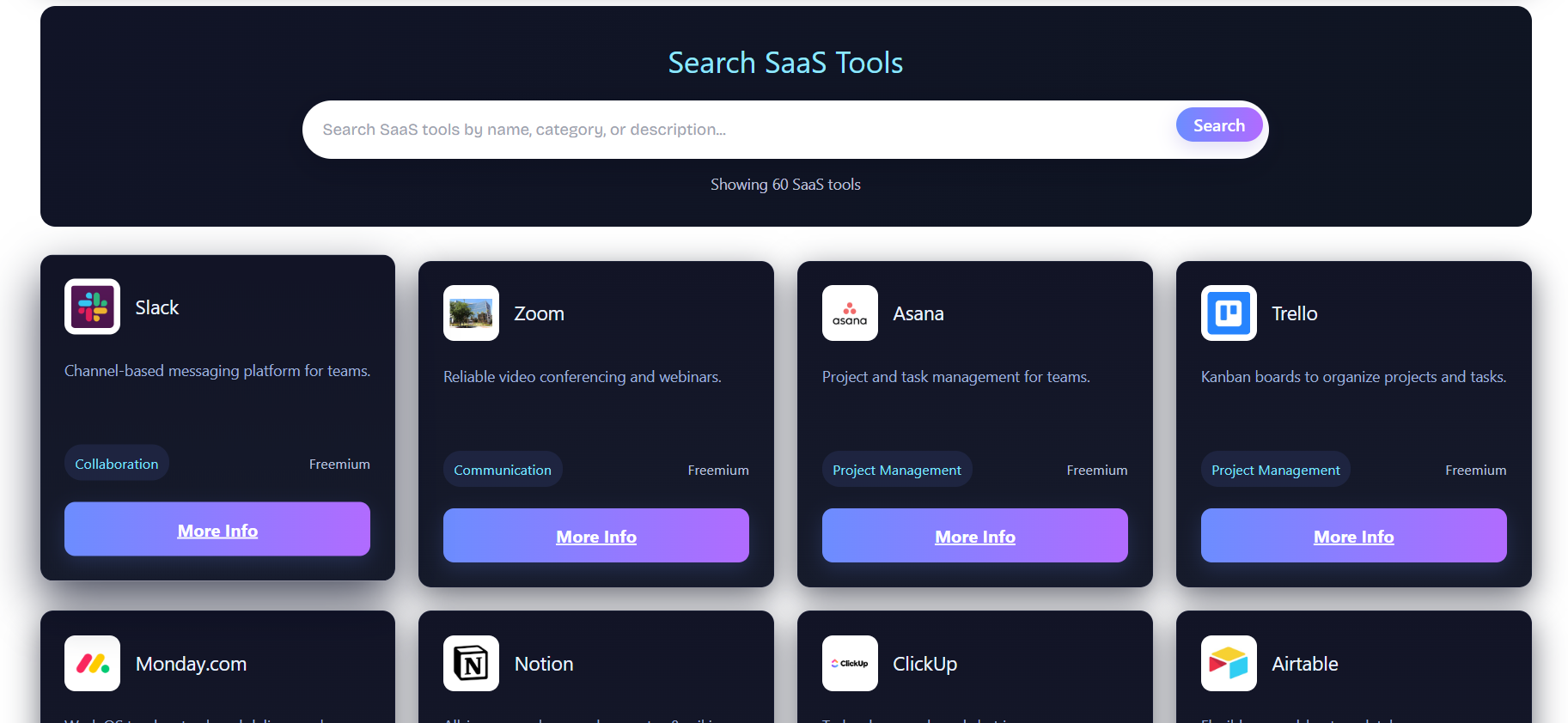Open More Info for Asana

[x=975, y=536]
